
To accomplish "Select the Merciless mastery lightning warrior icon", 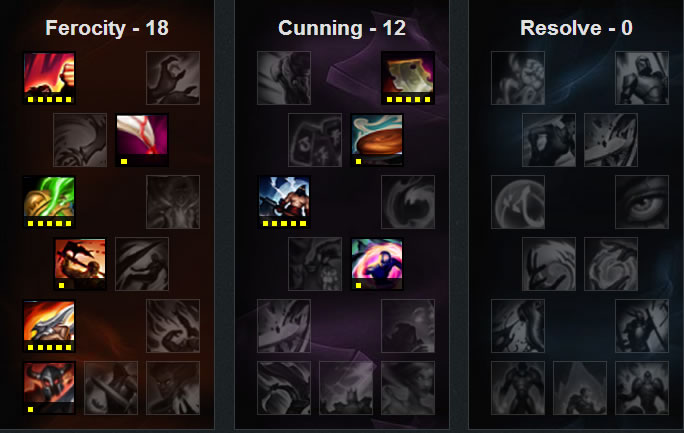I will tap(284, 202).
